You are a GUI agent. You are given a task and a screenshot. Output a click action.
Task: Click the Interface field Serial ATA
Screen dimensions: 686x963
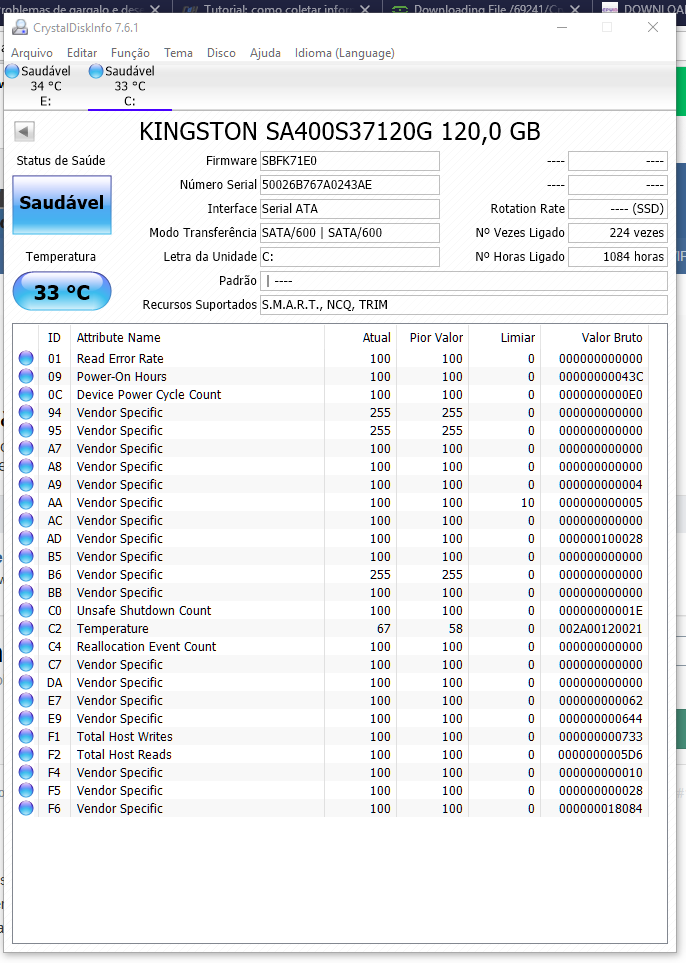350,209
